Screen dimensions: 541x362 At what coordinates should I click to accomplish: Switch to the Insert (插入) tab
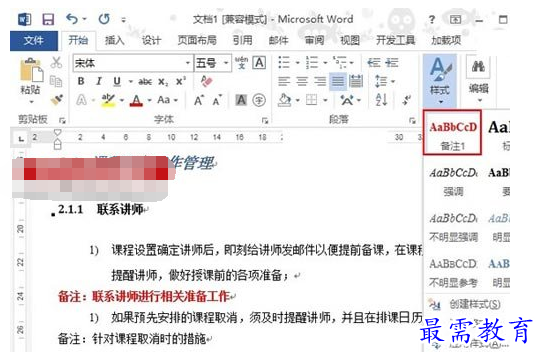115,41
